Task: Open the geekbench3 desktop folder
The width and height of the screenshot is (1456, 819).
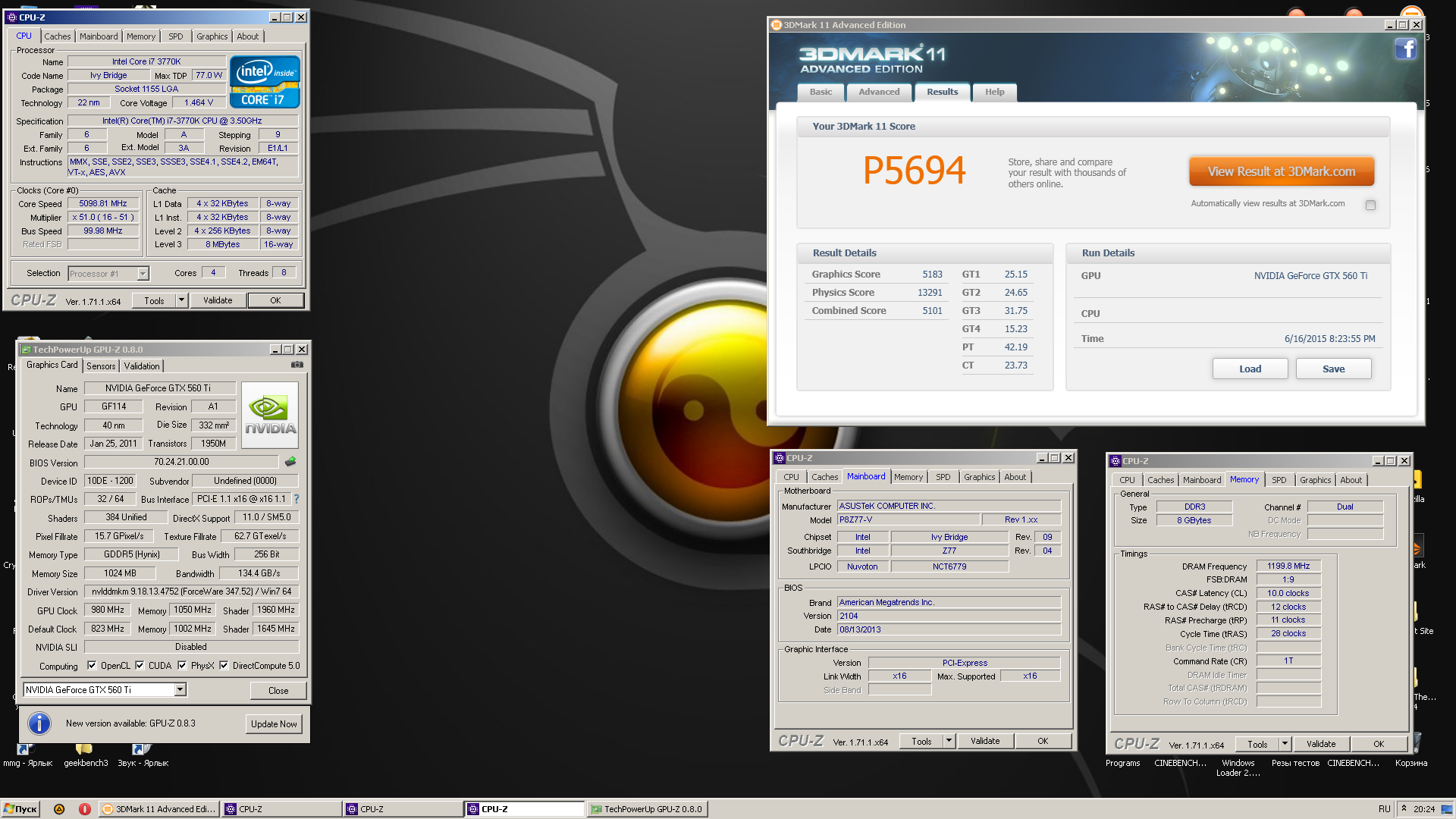Action: (86, 755)
